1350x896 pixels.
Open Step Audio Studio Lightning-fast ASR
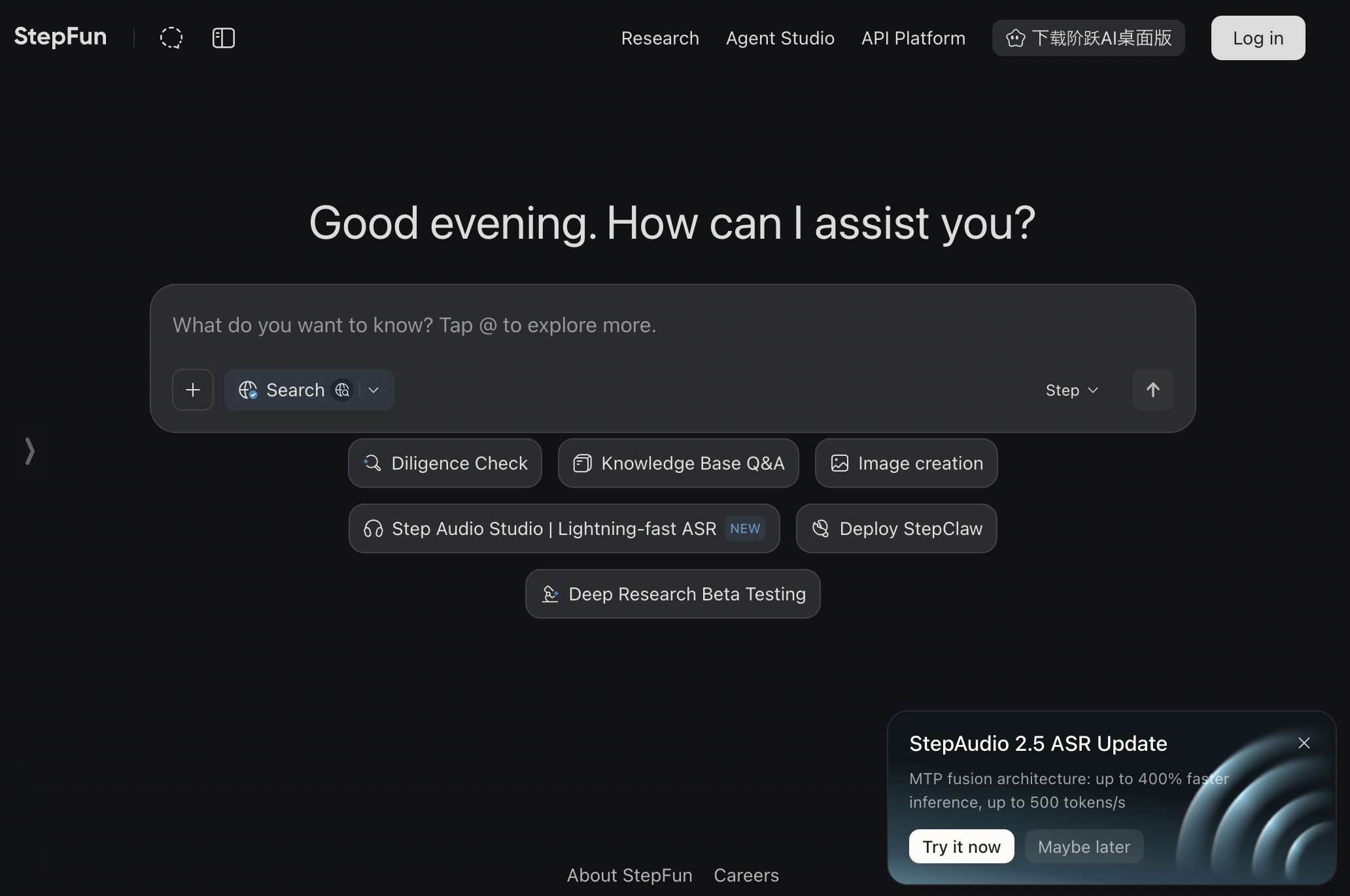(x=564, y=528)
